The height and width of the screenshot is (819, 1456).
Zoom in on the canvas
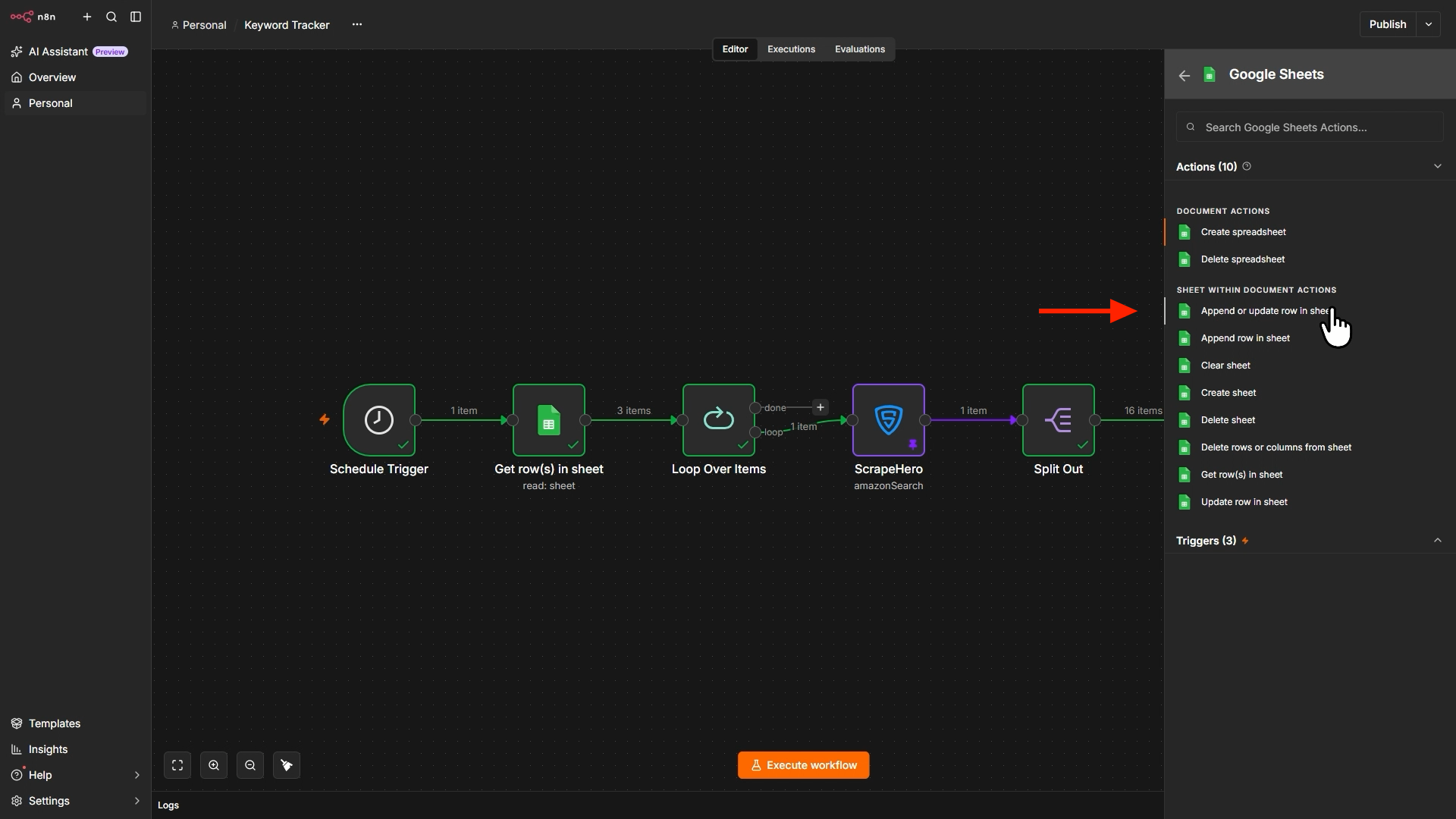tap(214, 765)
